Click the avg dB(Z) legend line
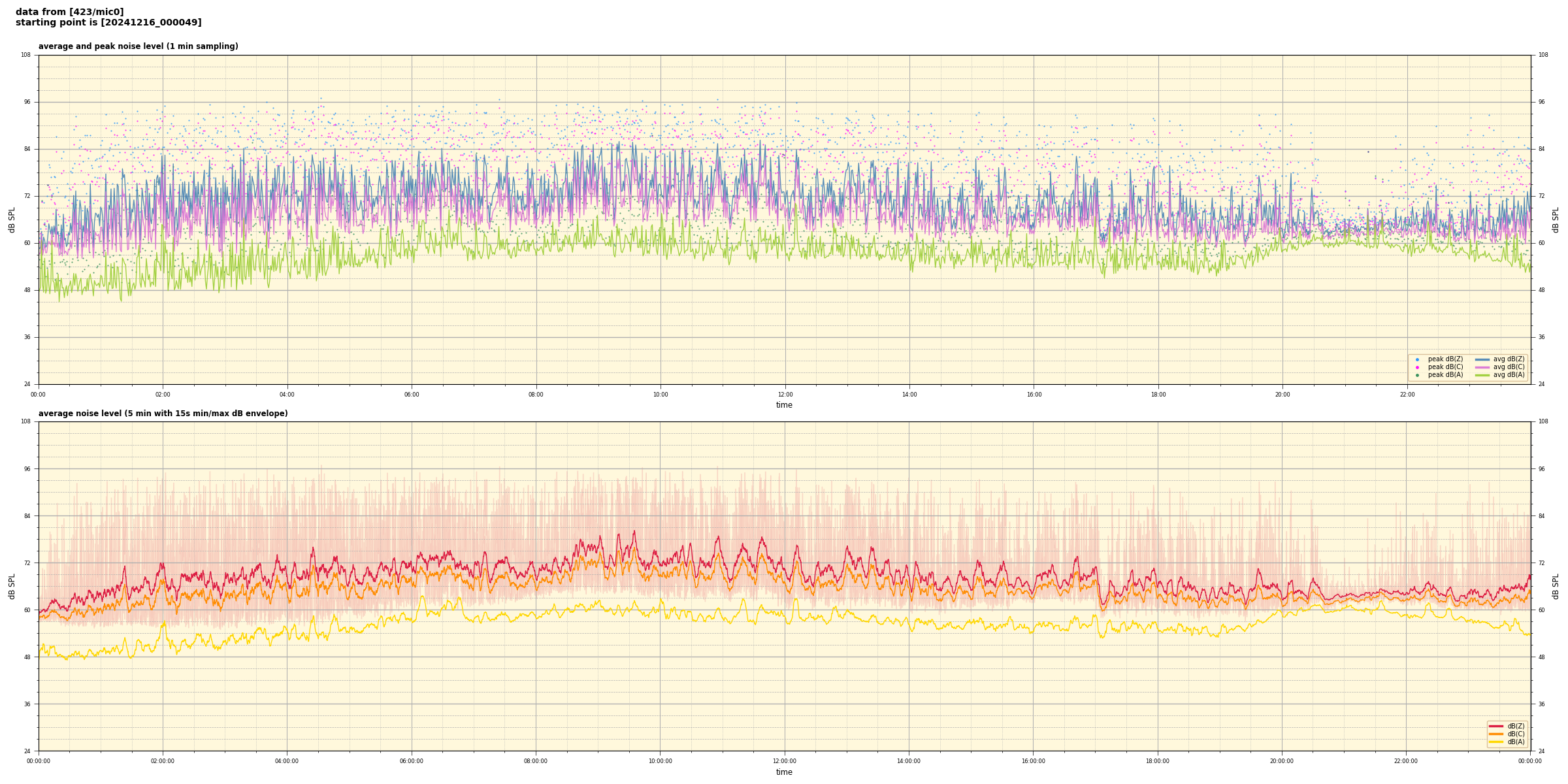1568x784 pixels. point(1482,359)
